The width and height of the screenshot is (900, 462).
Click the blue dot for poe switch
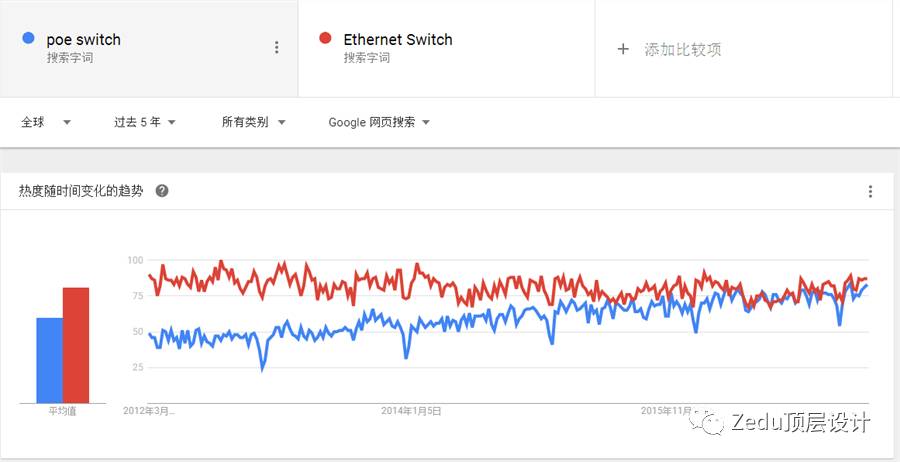(x=28, y=38)
